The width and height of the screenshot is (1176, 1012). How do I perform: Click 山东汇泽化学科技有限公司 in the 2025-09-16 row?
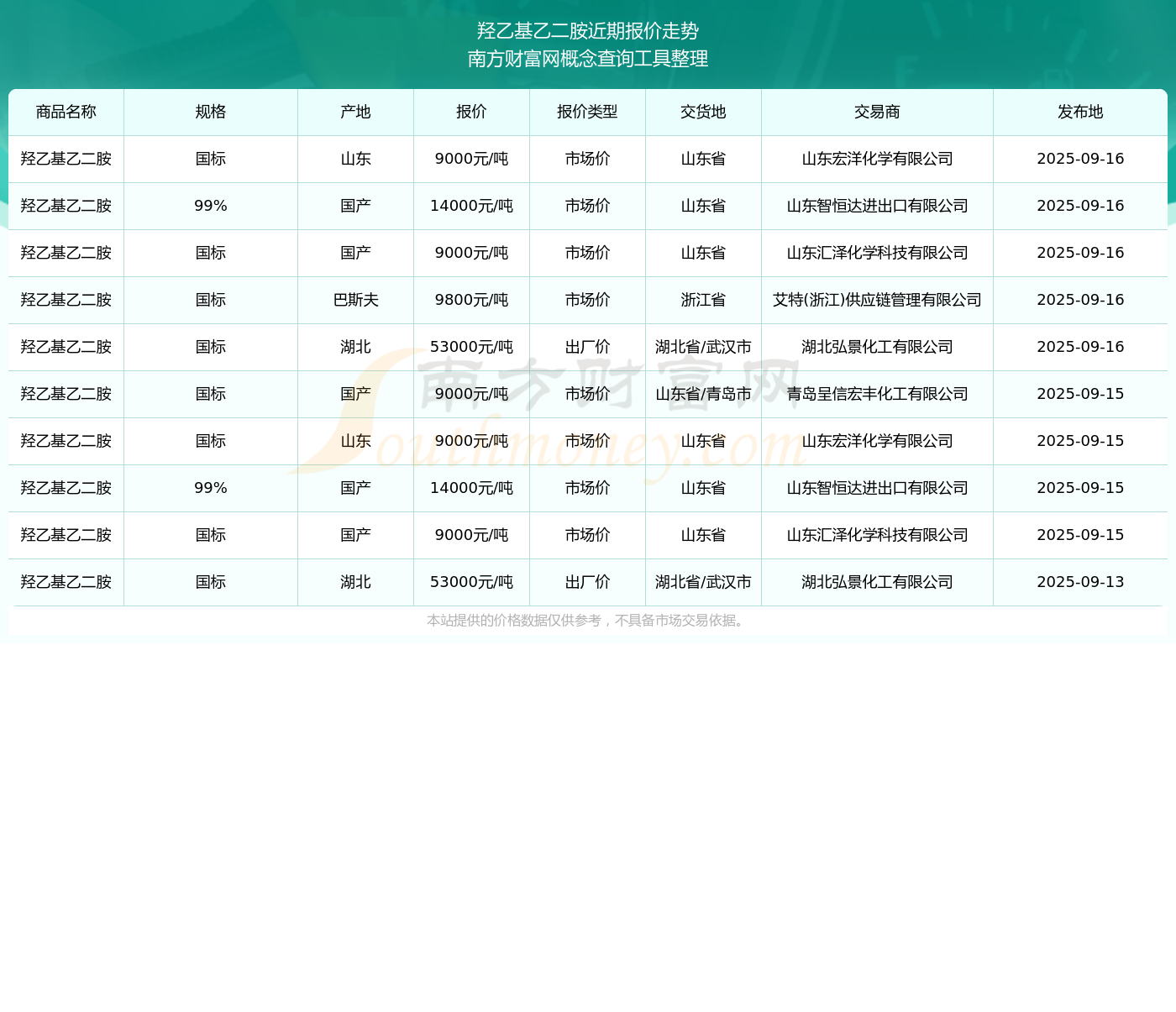pos(878,253)
